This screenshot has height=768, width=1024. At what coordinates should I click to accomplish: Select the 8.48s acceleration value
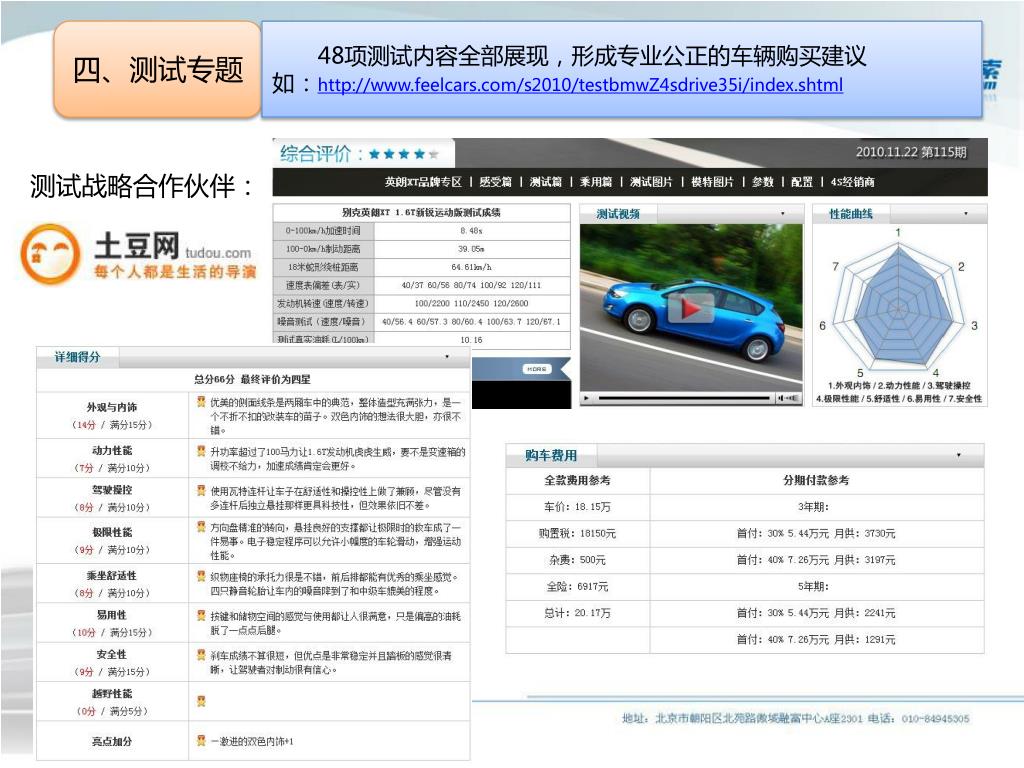(x=472, y=231)
